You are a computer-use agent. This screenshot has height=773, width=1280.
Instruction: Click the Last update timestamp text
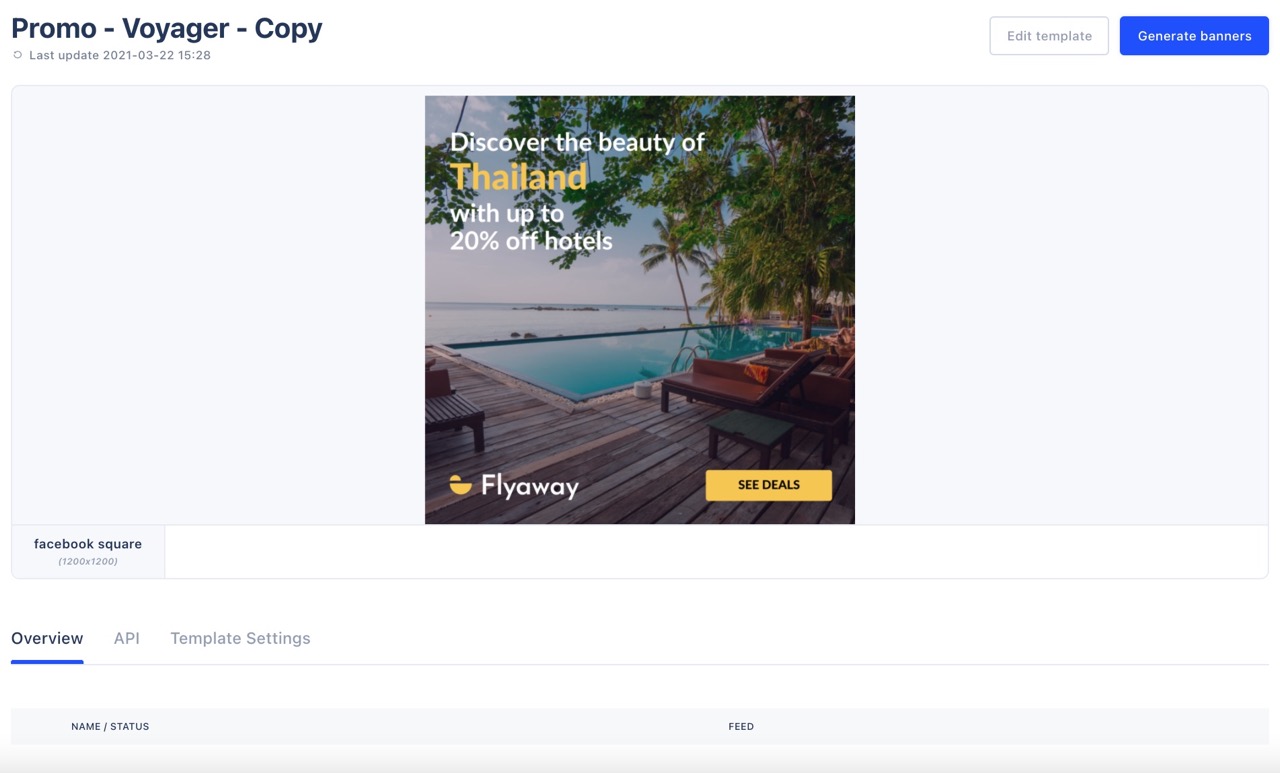120,55
